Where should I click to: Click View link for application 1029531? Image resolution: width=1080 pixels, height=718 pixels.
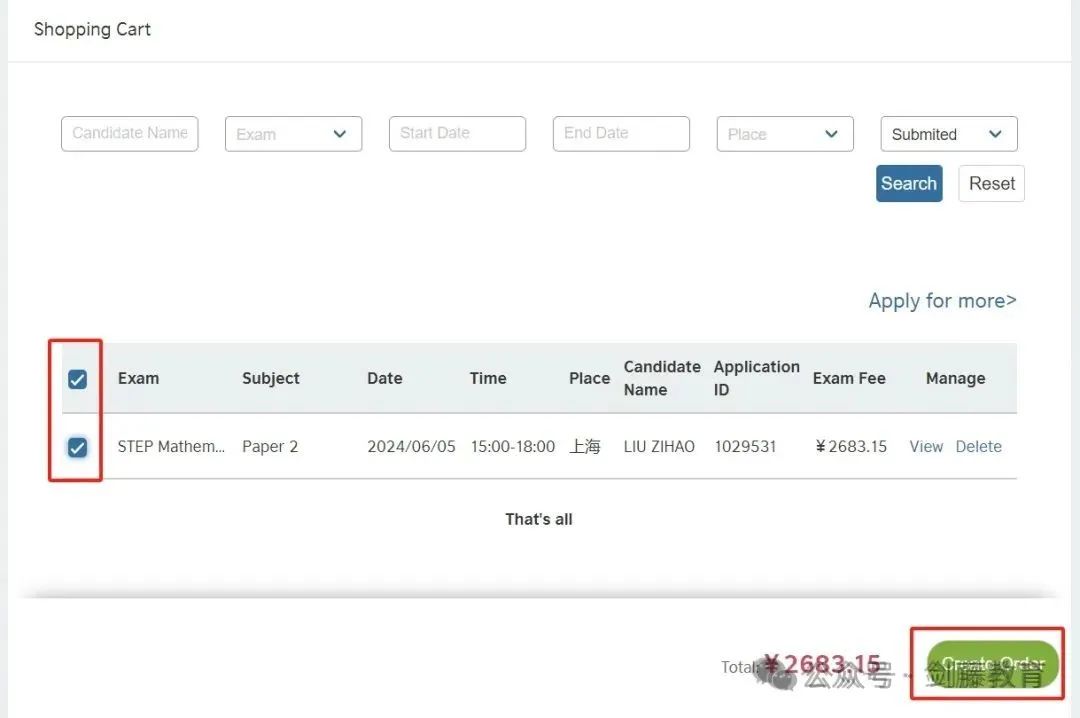(926, 447)
